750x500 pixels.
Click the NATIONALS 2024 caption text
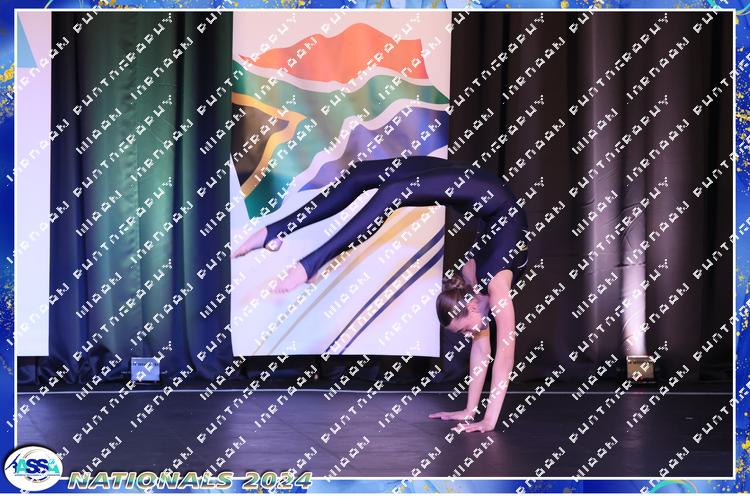(x=190, y=480)
